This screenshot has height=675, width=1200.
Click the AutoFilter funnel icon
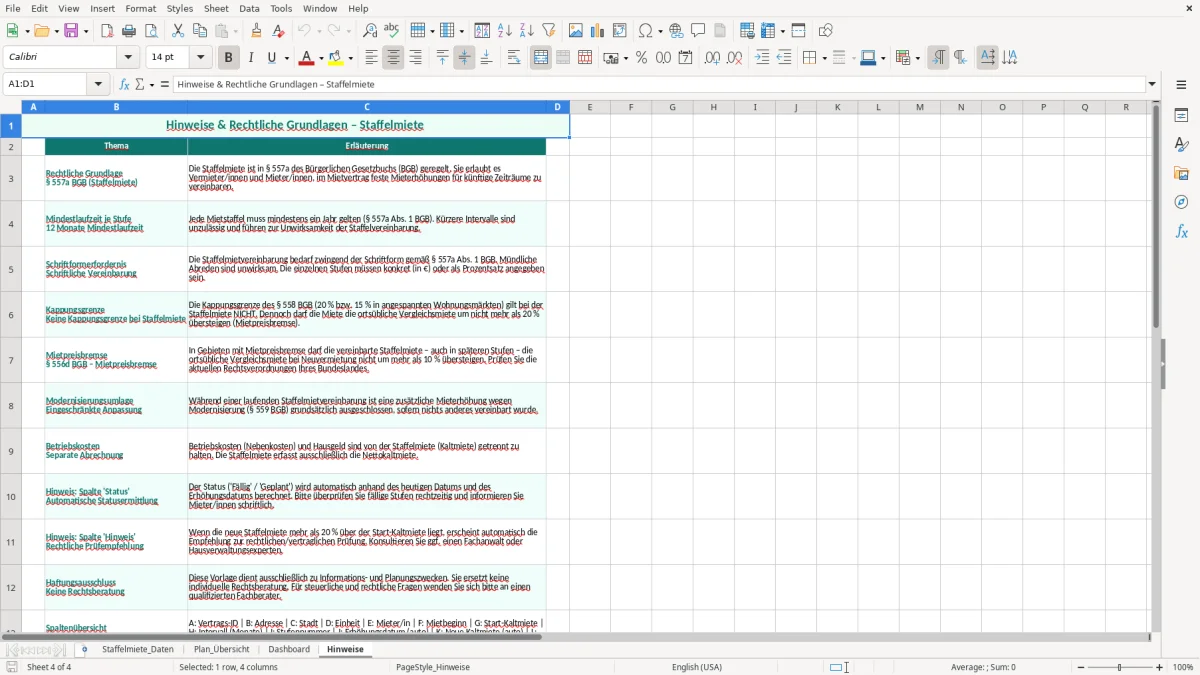click(548, 31)
